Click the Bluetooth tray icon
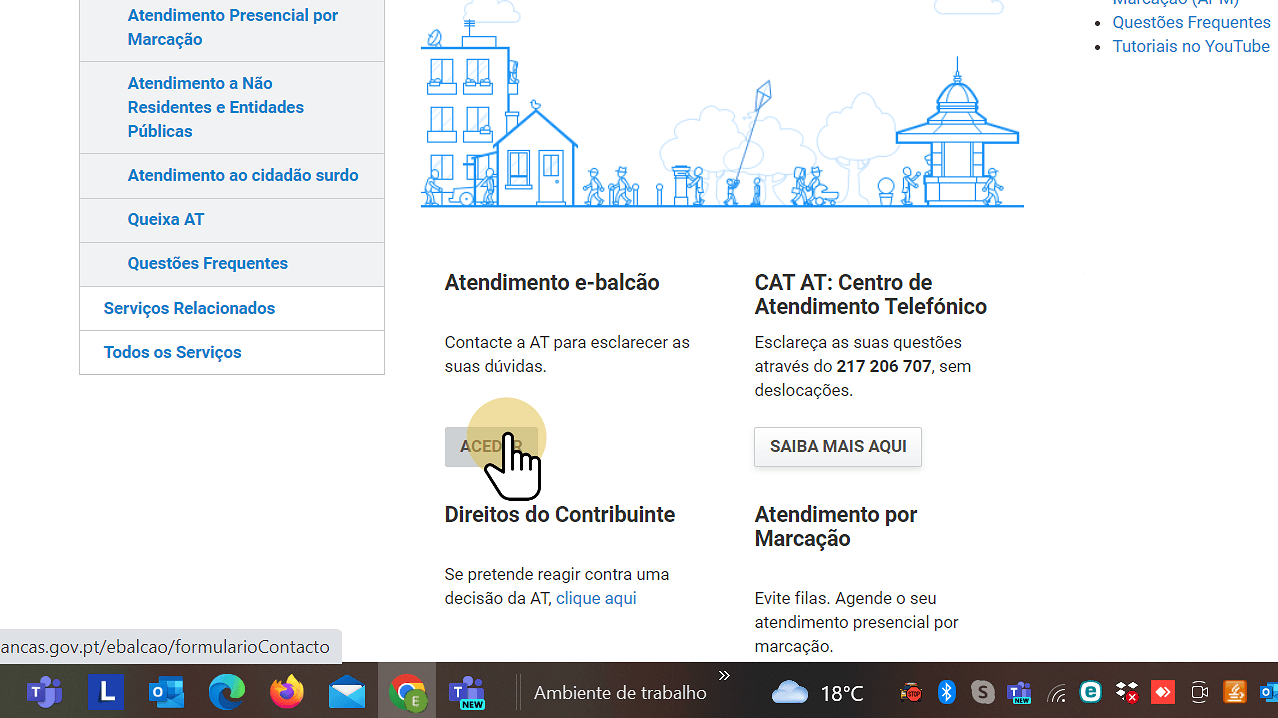The width and height of the screenshot is (1278, 718). [946, 692]
